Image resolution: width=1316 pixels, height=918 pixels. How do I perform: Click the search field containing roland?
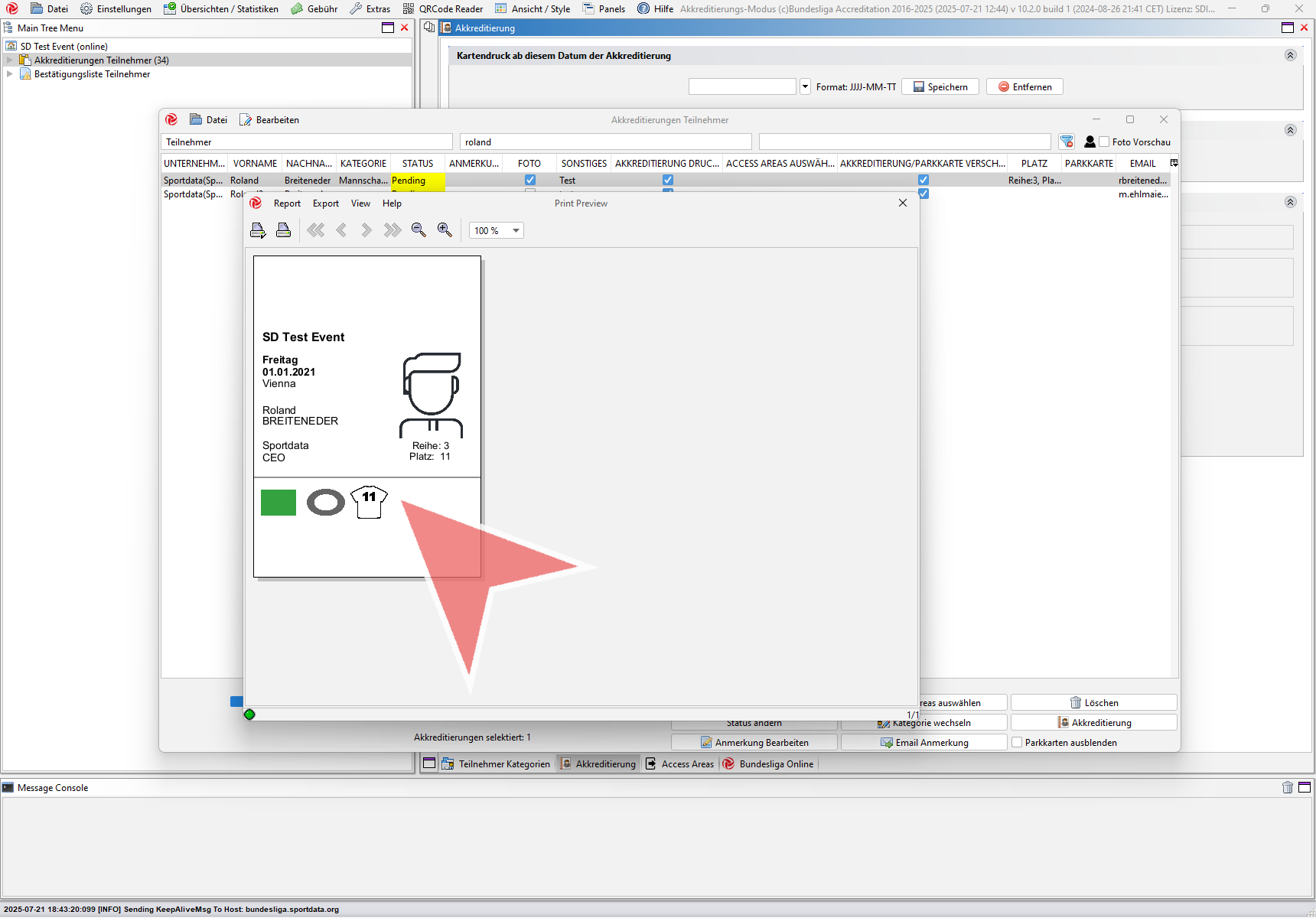coord(605,142)
